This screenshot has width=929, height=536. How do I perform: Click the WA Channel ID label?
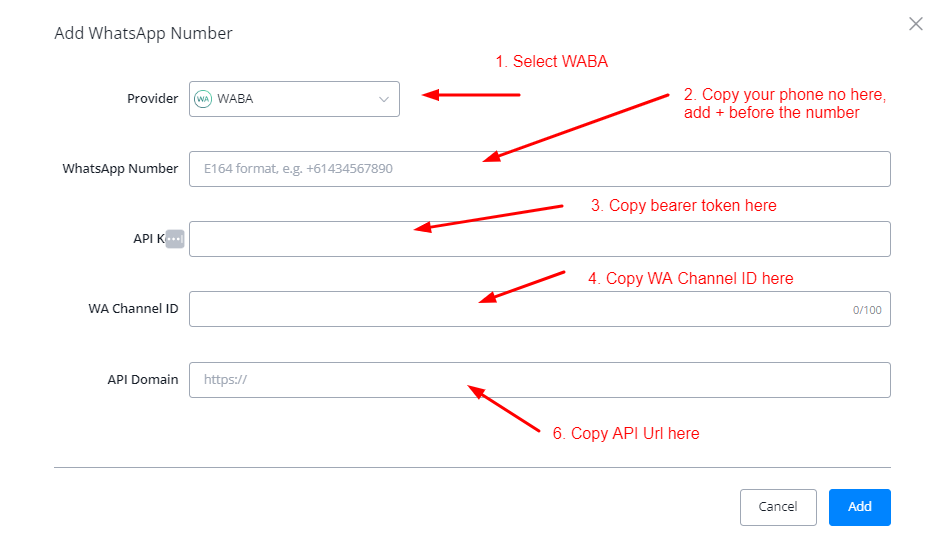(x=133, y=309)
